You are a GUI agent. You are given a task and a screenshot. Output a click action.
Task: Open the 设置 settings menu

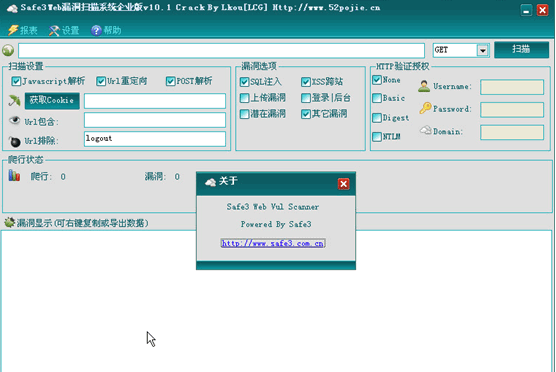64,30
